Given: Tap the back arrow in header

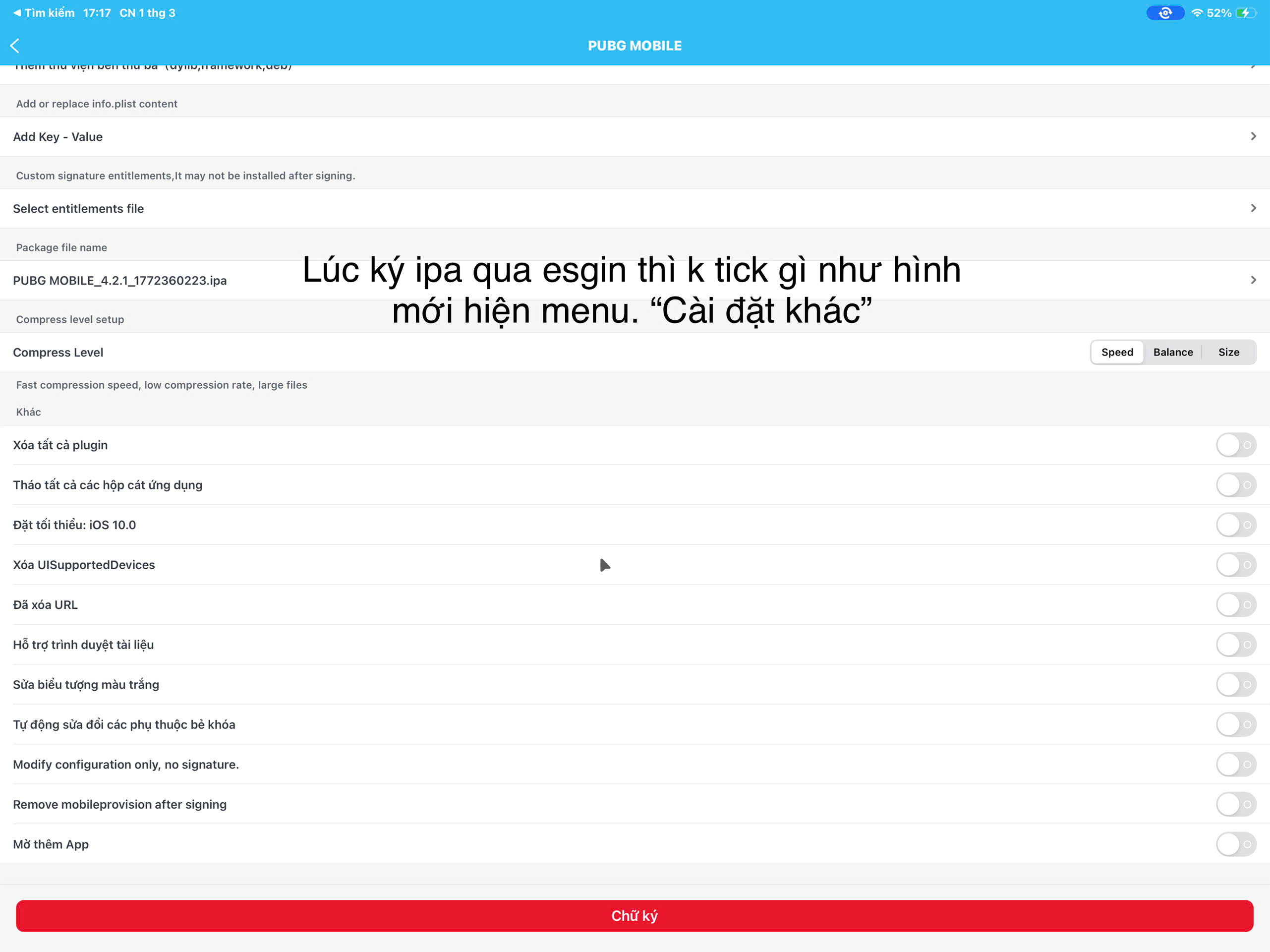Looking at the screenshot, I should (15, 46).
